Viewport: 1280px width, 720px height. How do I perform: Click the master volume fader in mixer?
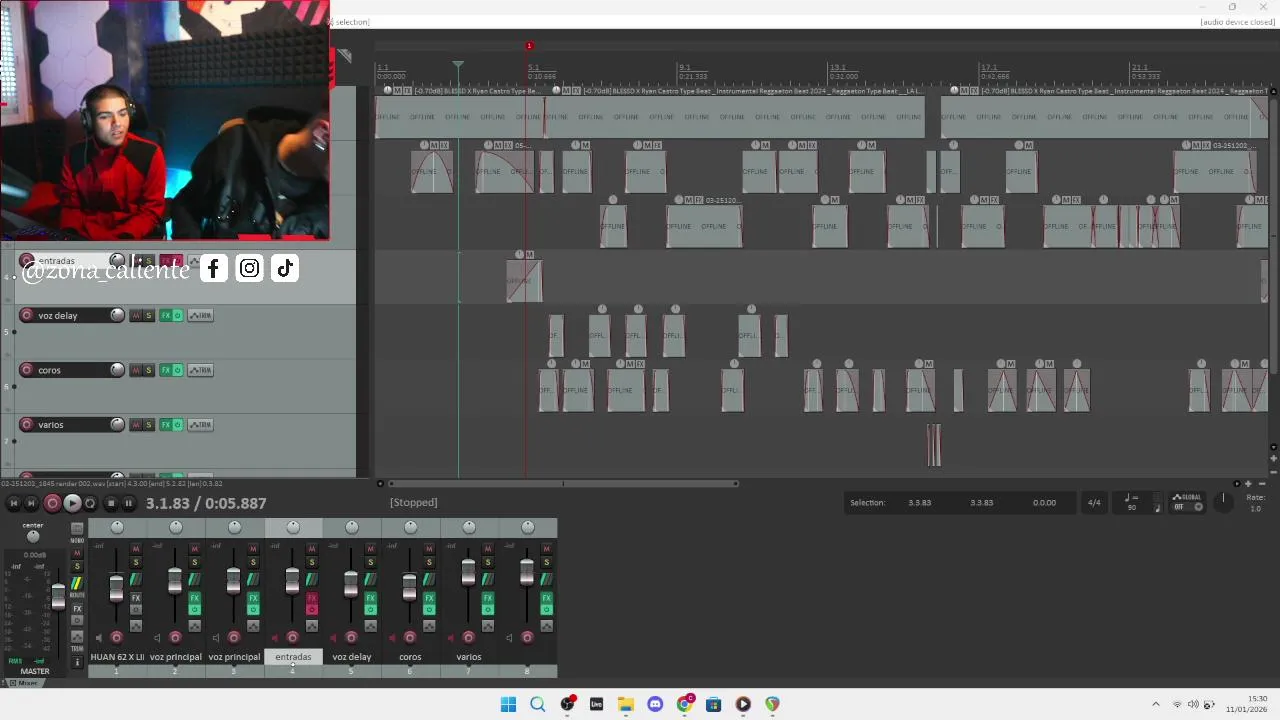pos(58,597)
